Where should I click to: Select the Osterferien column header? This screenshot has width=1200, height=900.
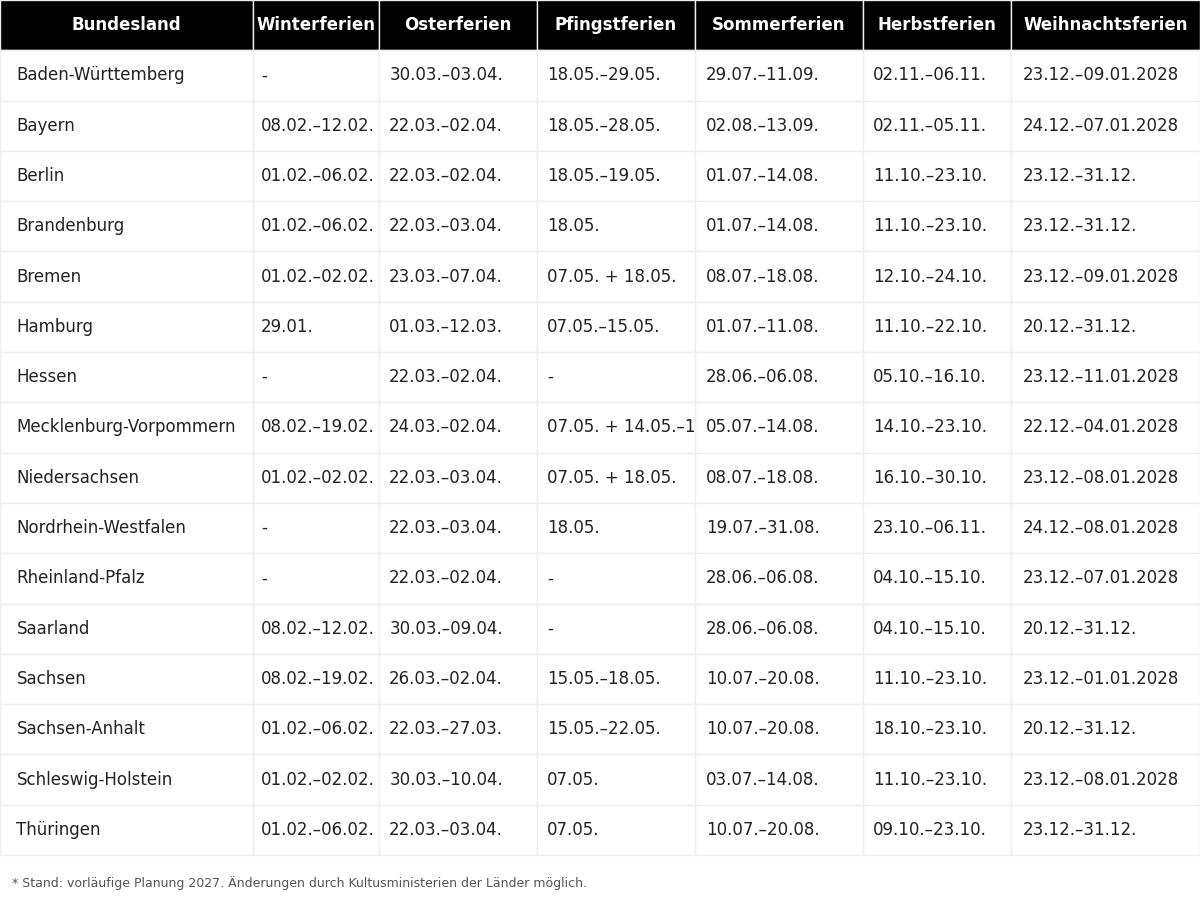tap(458, 25)
